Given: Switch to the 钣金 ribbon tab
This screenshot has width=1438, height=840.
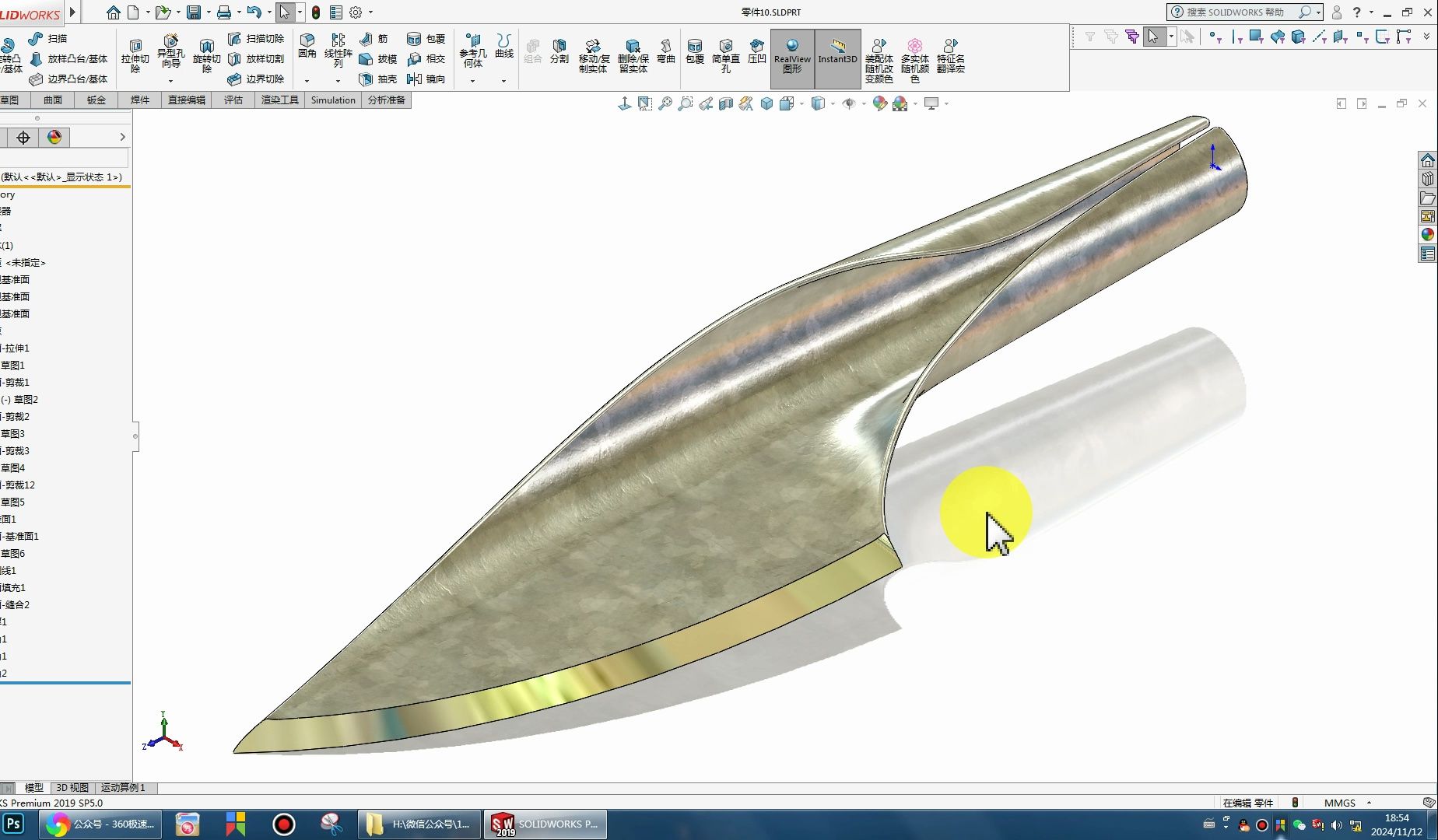Looking at the screenshot, I should coord(96,100).
